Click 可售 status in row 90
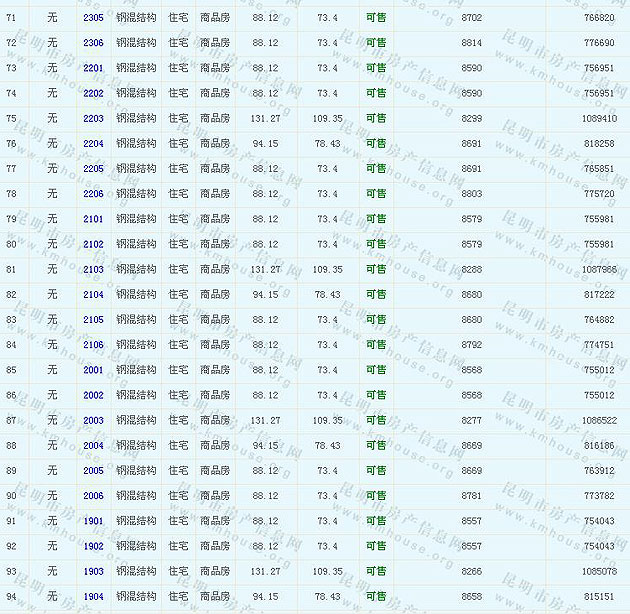 click(376, 496)
